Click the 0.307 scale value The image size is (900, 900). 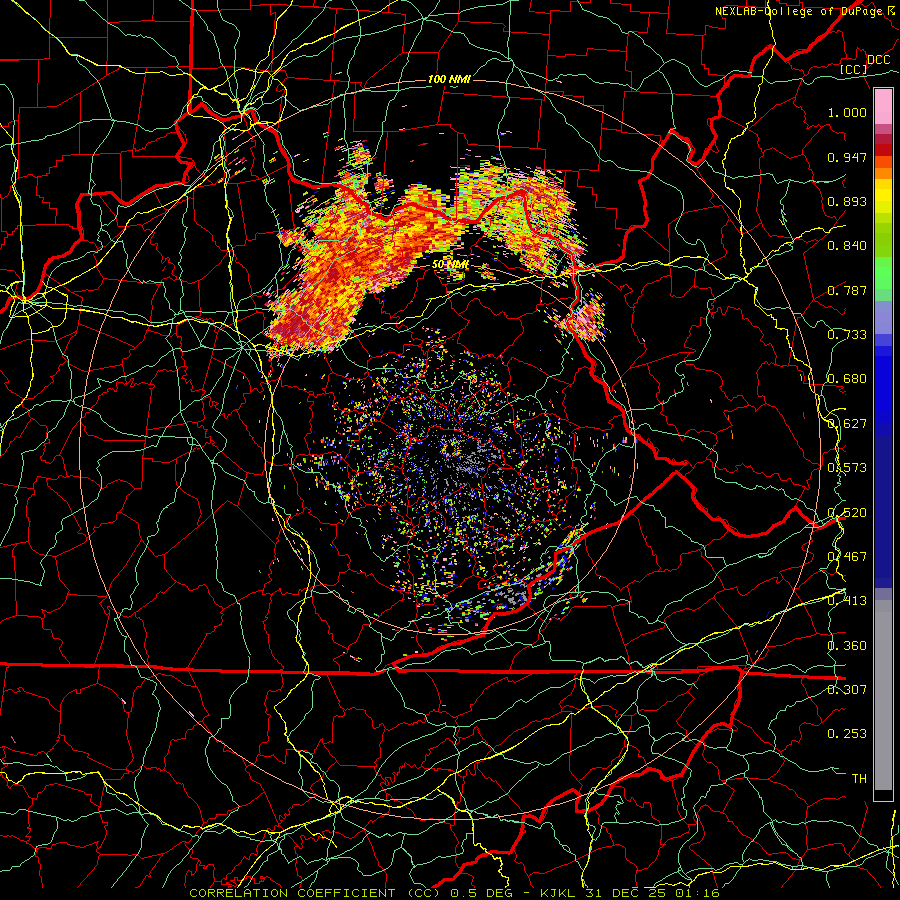[847, 689]
